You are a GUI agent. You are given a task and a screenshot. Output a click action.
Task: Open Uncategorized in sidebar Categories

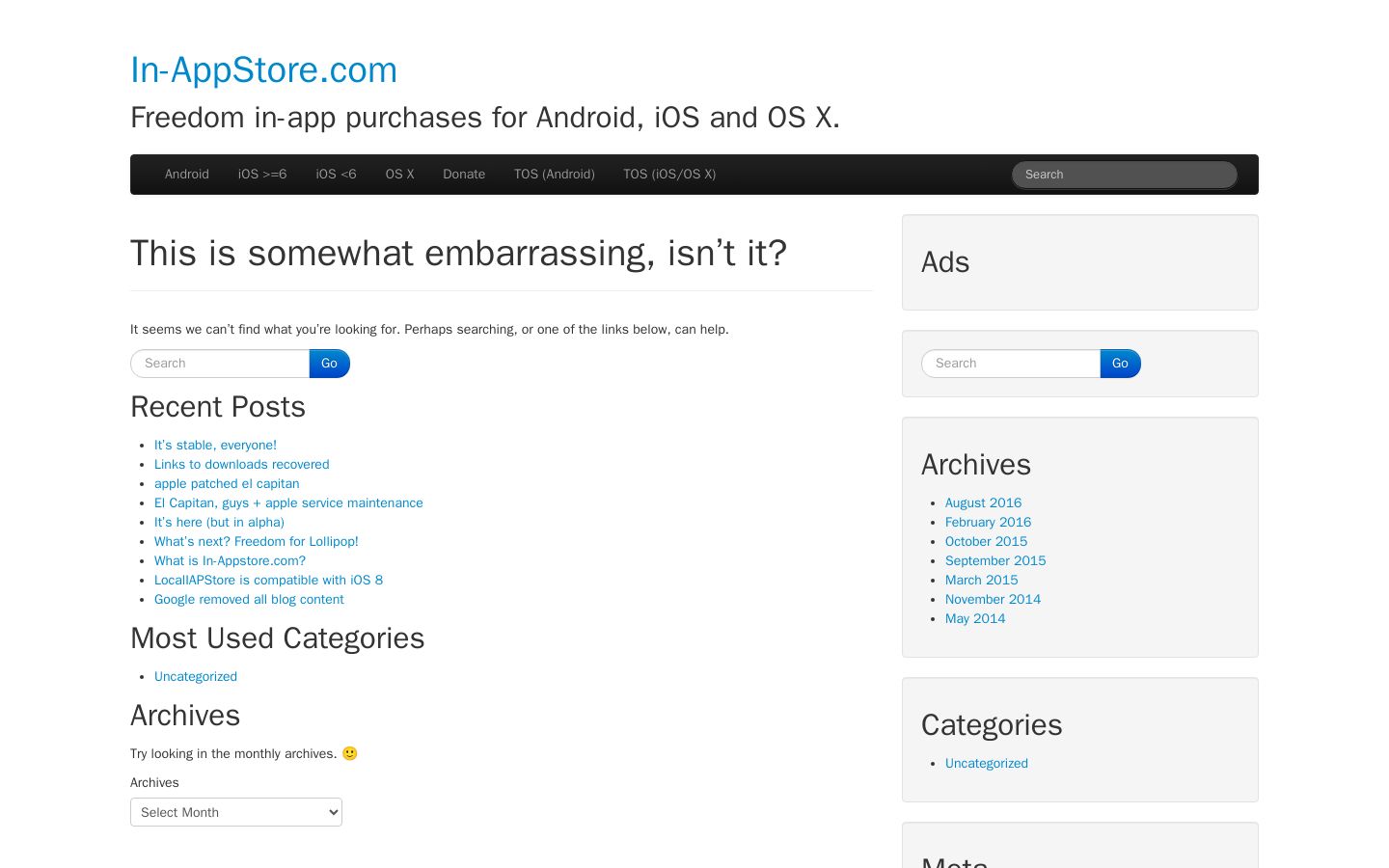(987, 763)
